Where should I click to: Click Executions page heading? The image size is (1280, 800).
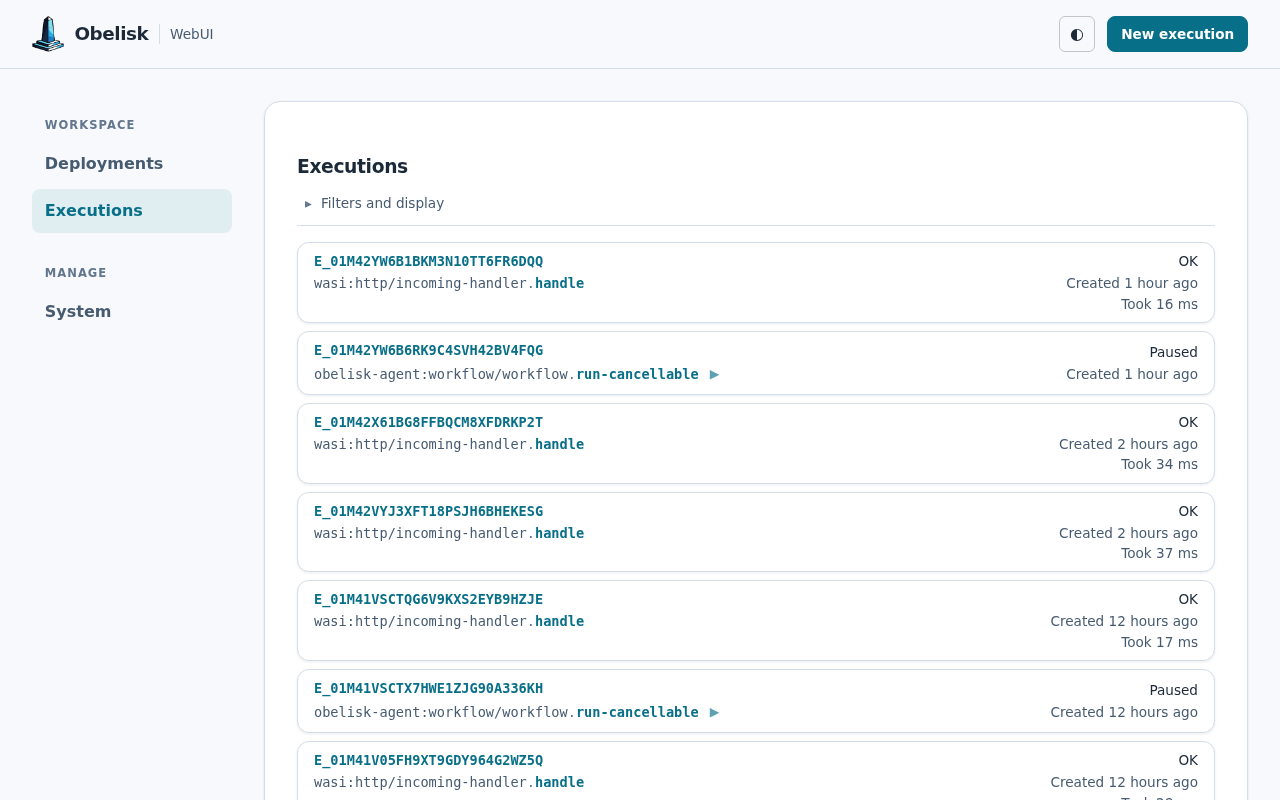pyautogui.click(x=352, y=166)
